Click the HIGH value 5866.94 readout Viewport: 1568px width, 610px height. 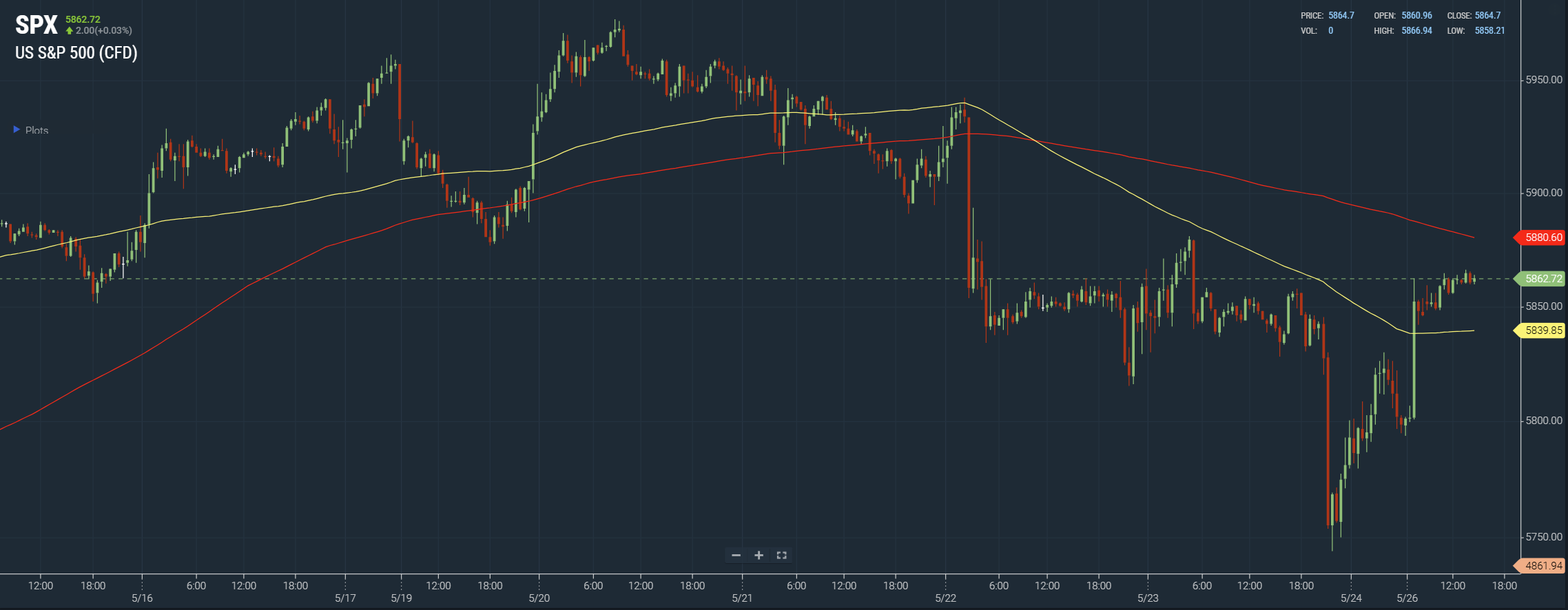point(1416,30)
